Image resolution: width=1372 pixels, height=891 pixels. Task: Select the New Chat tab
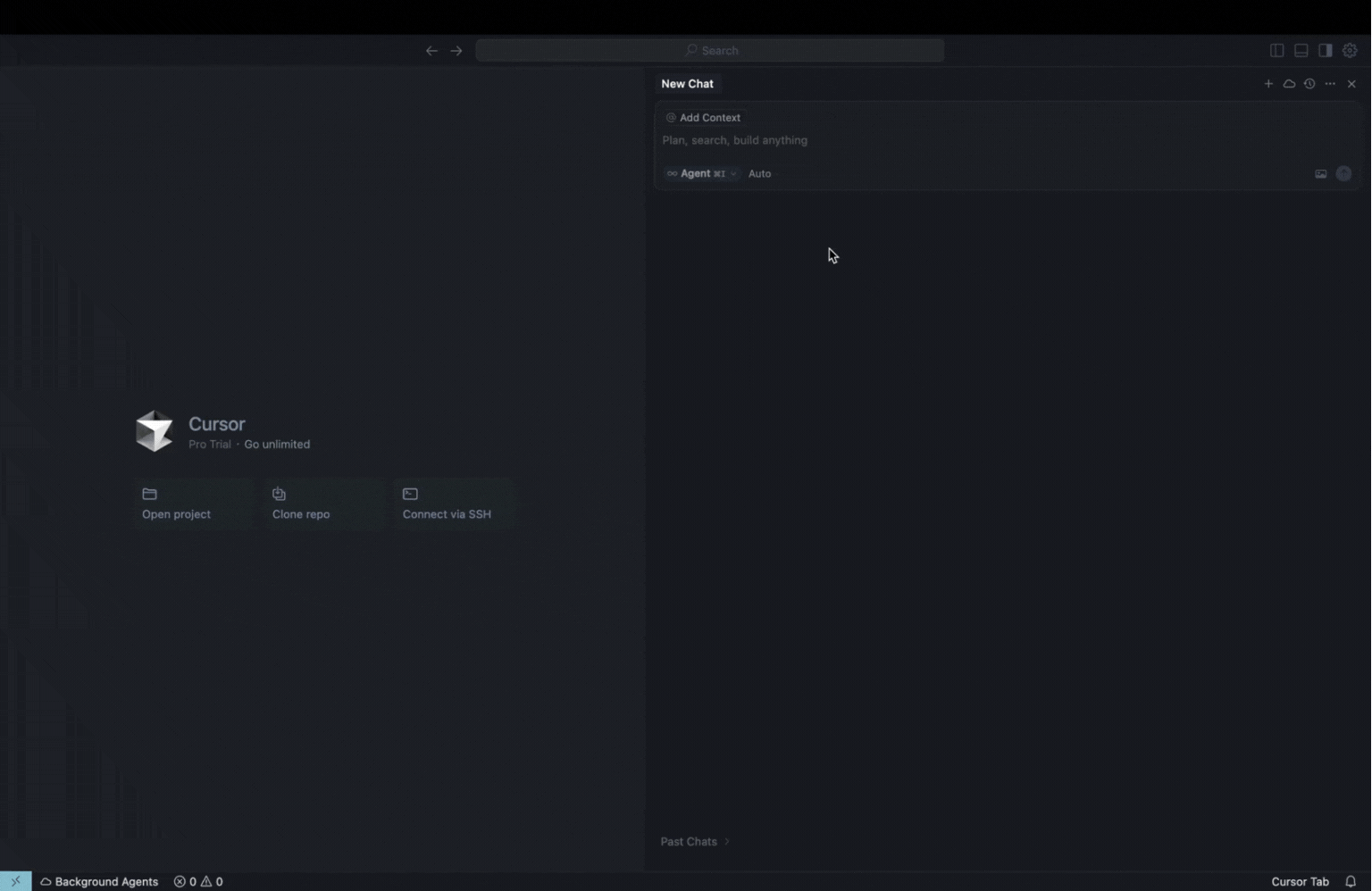click(687, 84)
